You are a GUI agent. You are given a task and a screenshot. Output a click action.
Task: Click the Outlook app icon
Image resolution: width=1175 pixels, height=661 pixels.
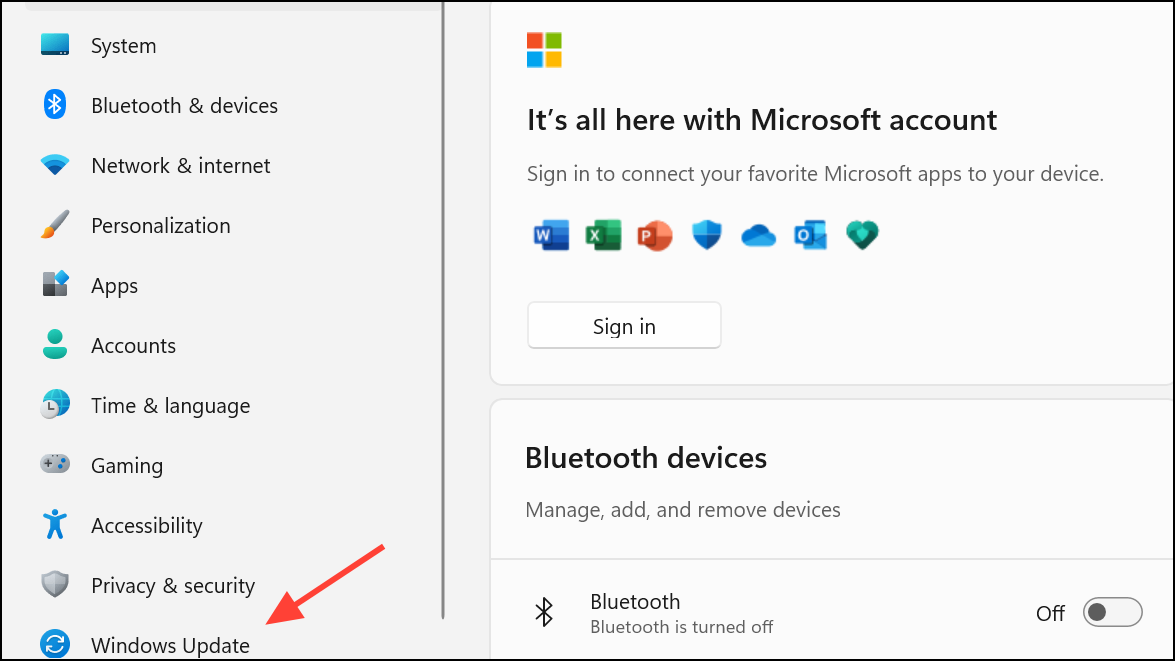(810, 235)
